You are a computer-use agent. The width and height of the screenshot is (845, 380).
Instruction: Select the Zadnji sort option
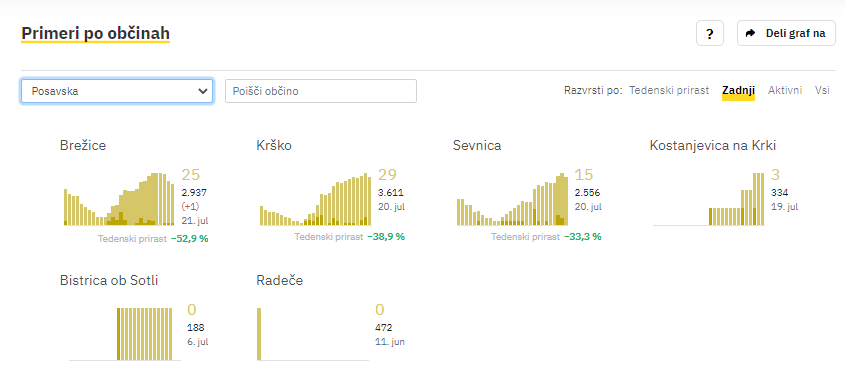(738, 91)
